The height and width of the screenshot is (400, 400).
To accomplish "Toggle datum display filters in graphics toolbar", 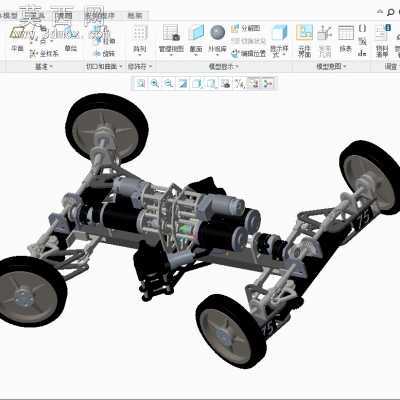I will click(240, 83).
